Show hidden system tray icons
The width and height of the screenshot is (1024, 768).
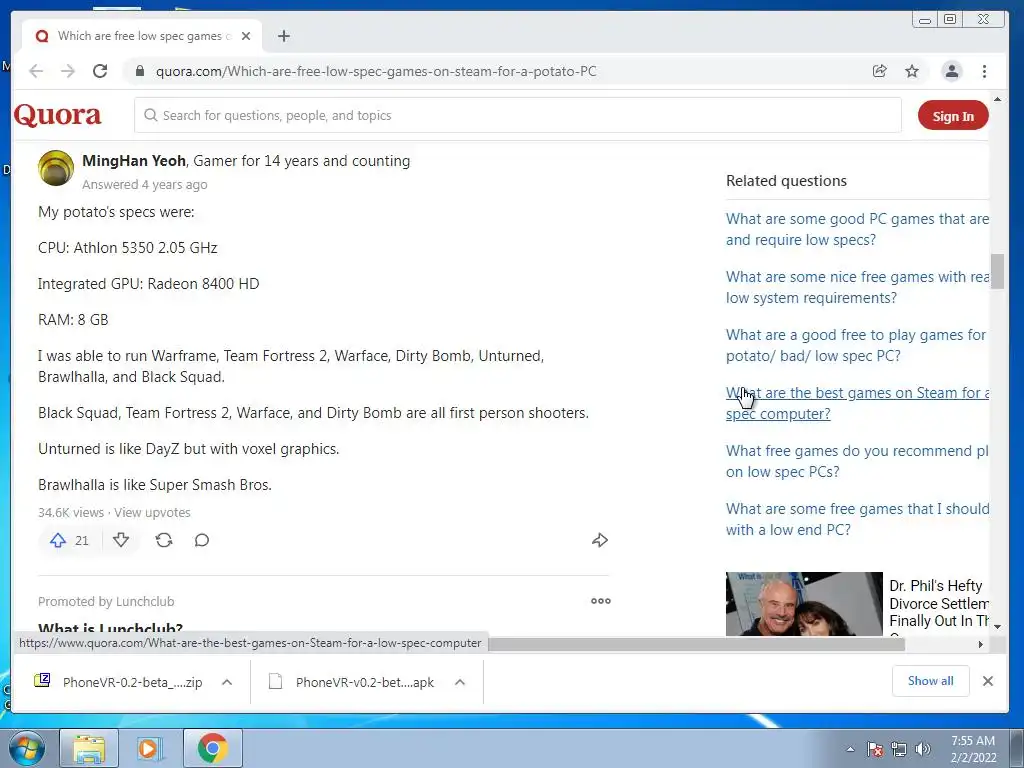850,749
